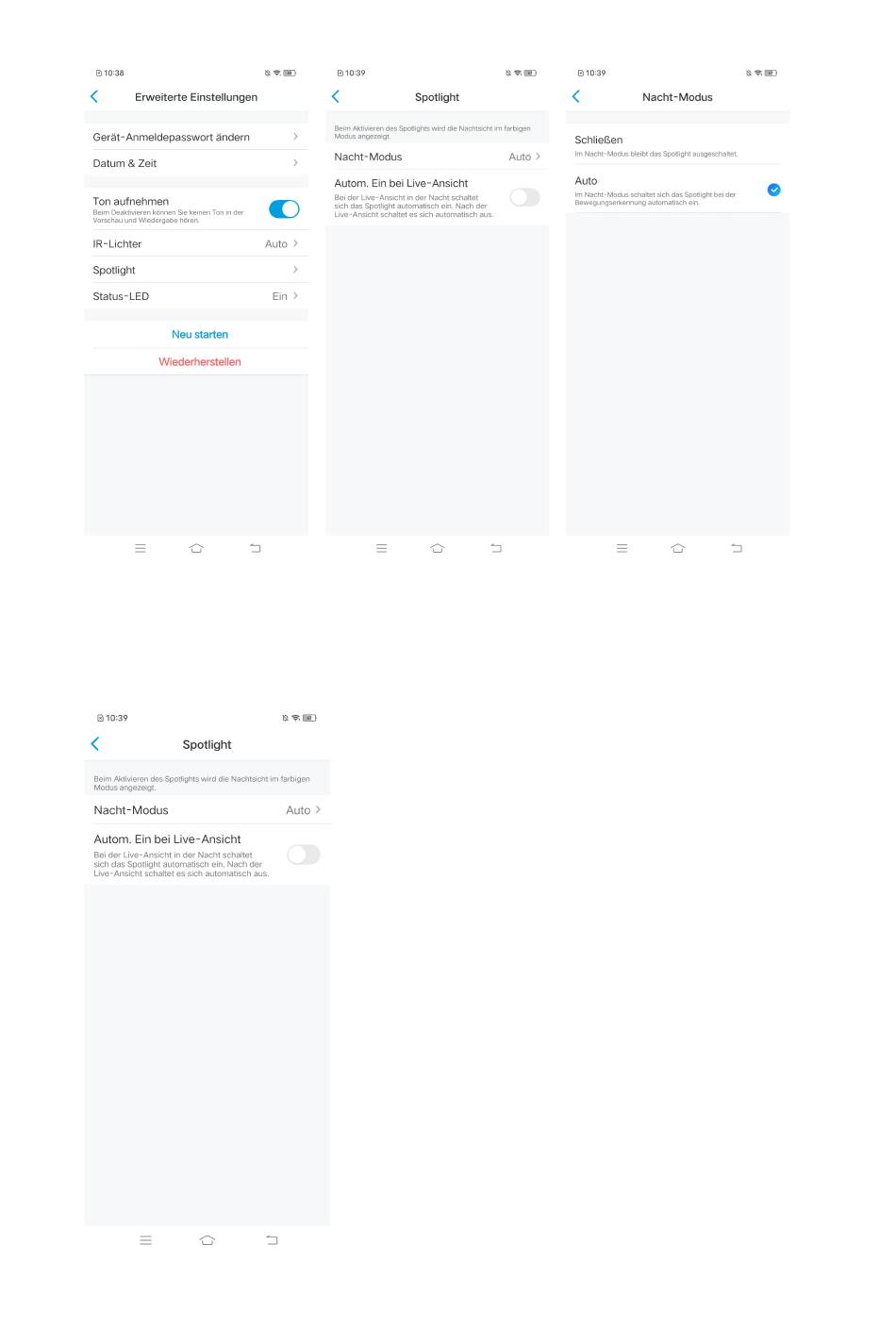
Task: Tap back arrow on bottom Spotlight screen
Action: (x=95, y=744)
